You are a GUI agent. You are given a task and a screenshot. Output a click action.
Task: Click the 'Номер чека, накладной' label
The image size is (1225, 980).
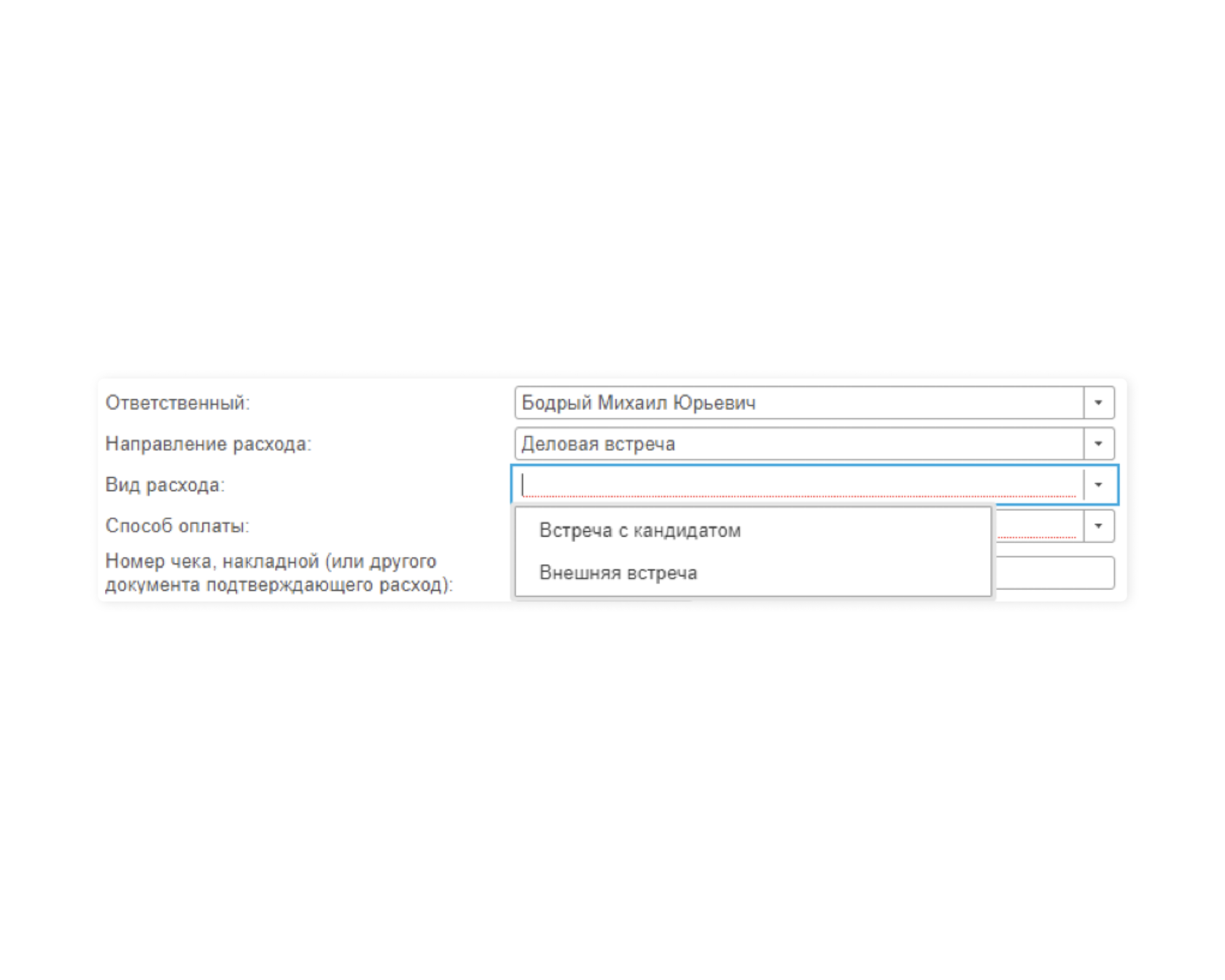tap(279, 572)
